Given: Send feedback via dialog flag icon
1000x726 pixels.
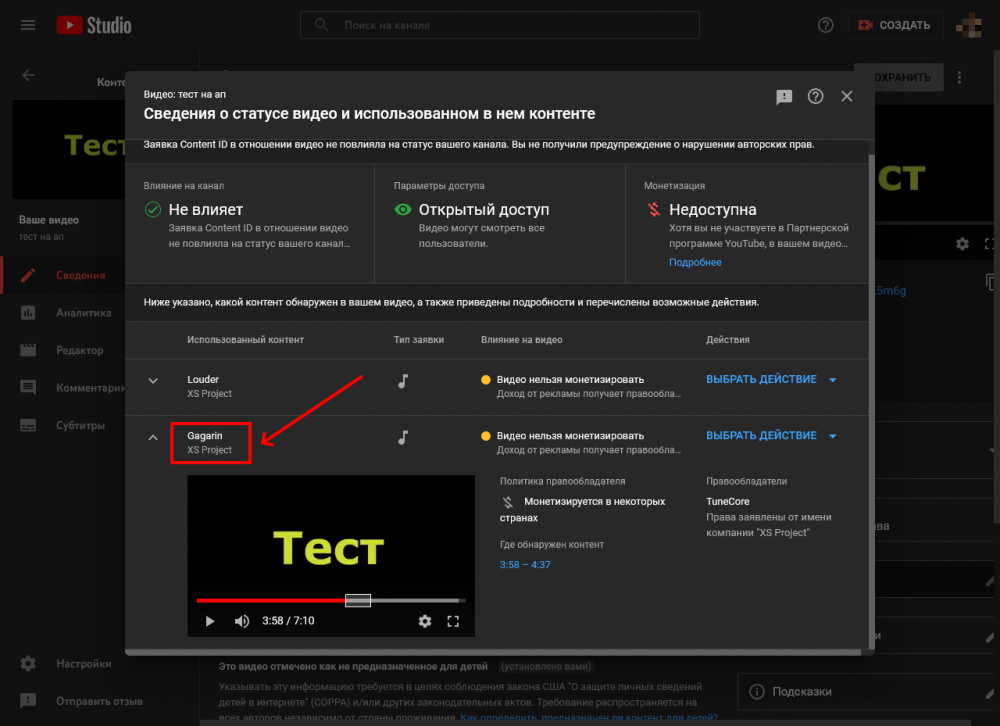Looking at the screenshot, I should 784,96.
